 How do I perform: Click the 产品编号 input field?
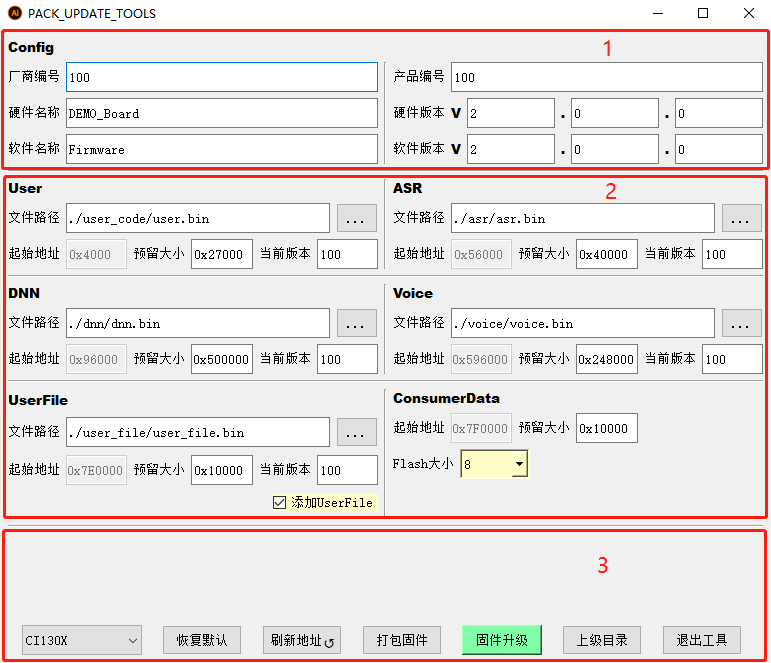[606, 77]
